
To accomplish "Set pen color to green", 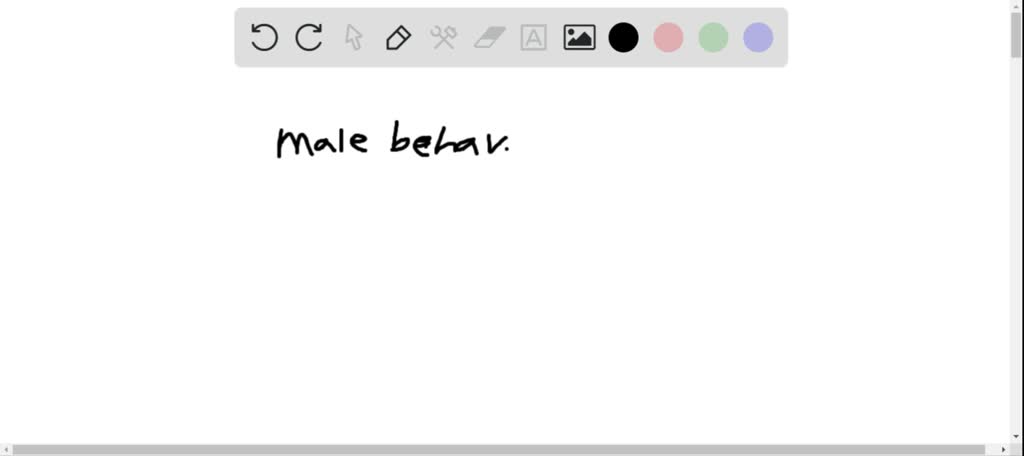I will point(713,37).
